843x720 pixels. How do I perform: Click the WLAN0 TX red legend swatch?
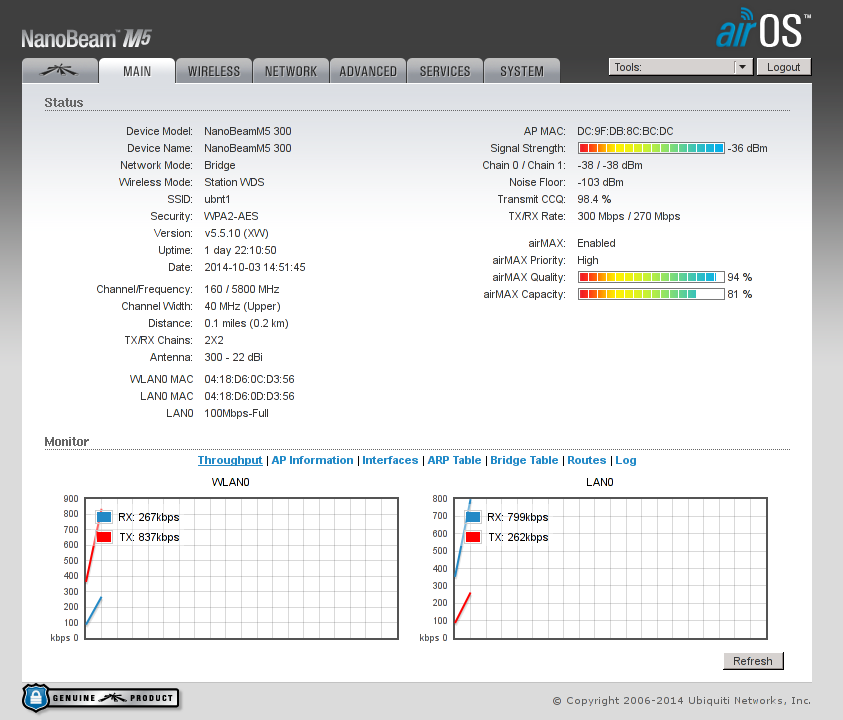click(x=104, y=537)
